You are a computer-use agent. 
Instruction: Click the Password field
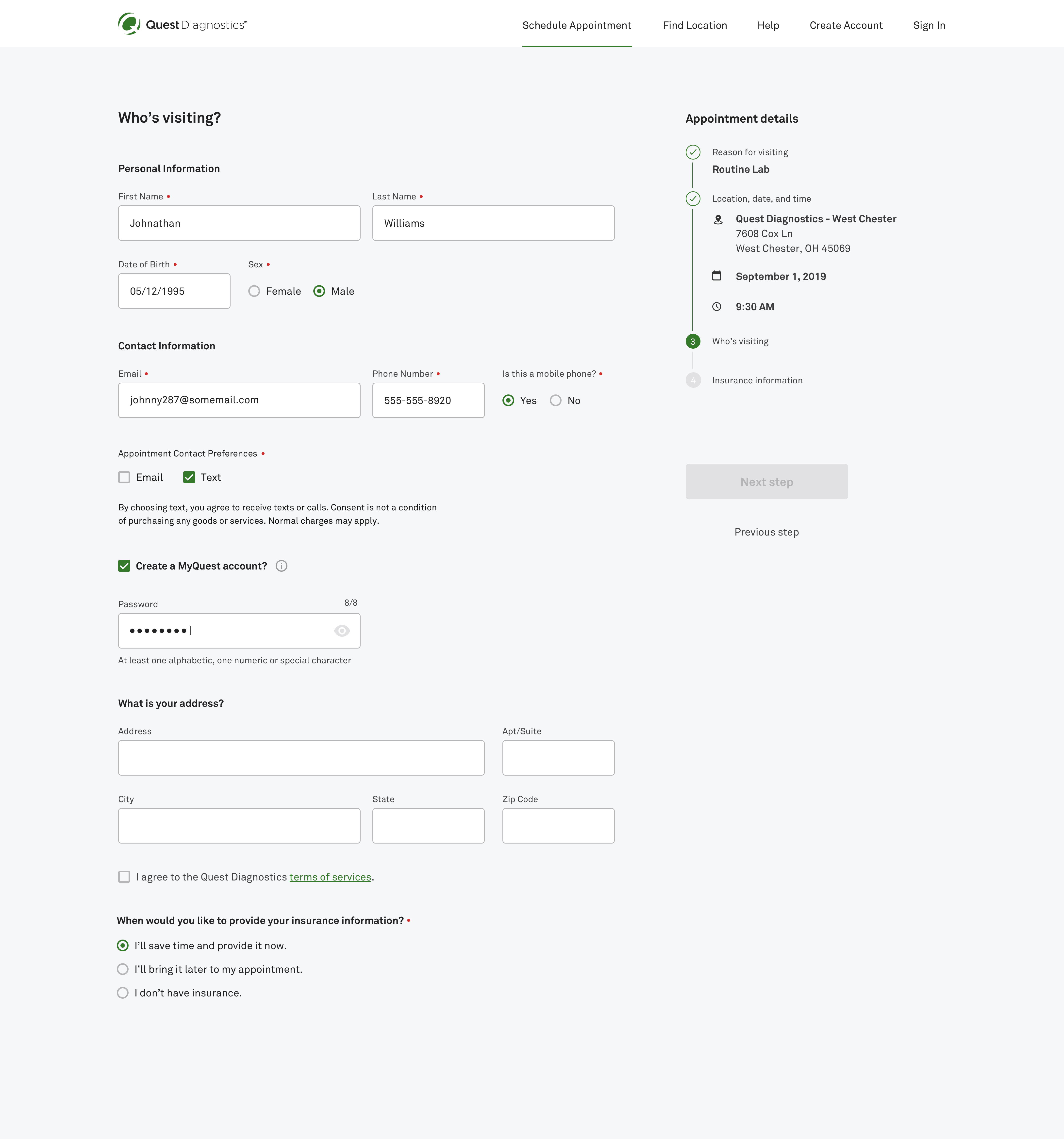pyautogui.click(x=239, y=631)
